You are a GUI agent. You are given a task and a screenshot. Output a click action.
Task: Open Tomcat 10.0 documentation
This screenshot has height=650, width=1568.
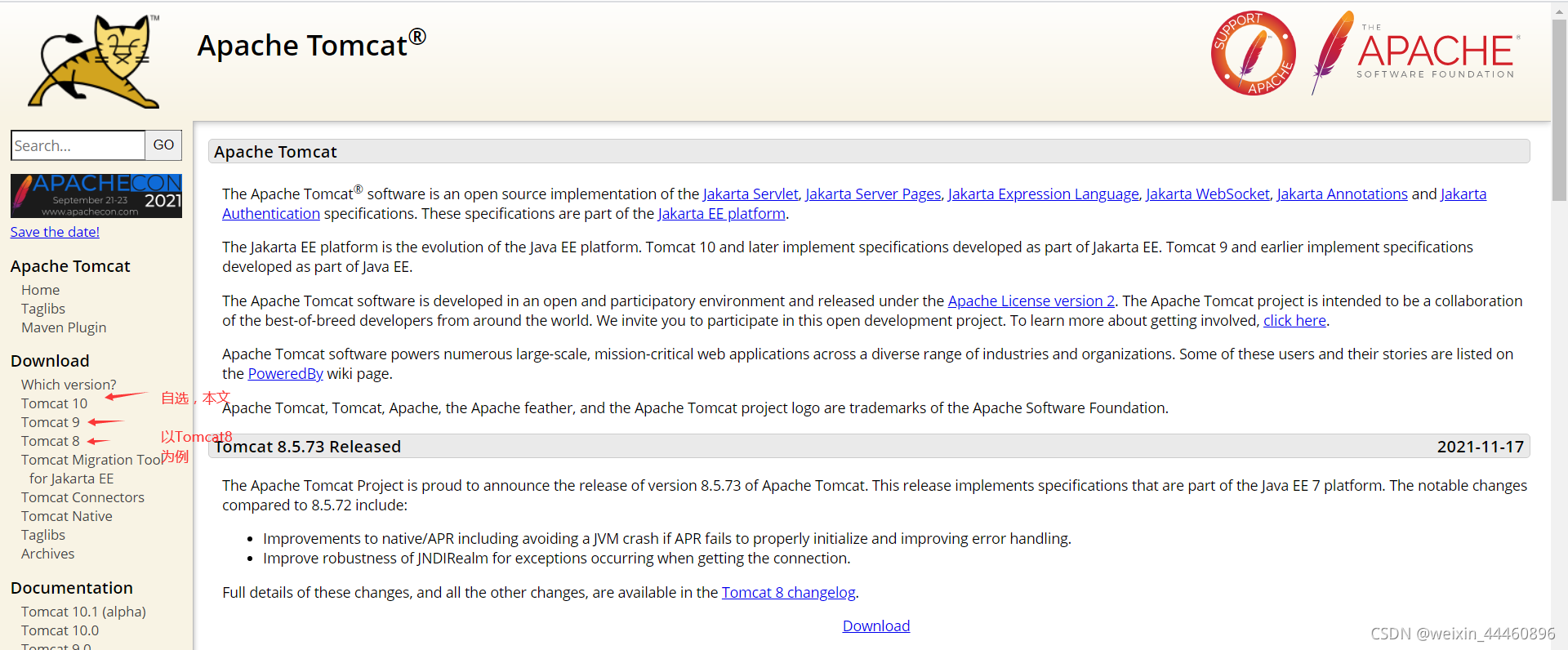click(x=60, y=630)
